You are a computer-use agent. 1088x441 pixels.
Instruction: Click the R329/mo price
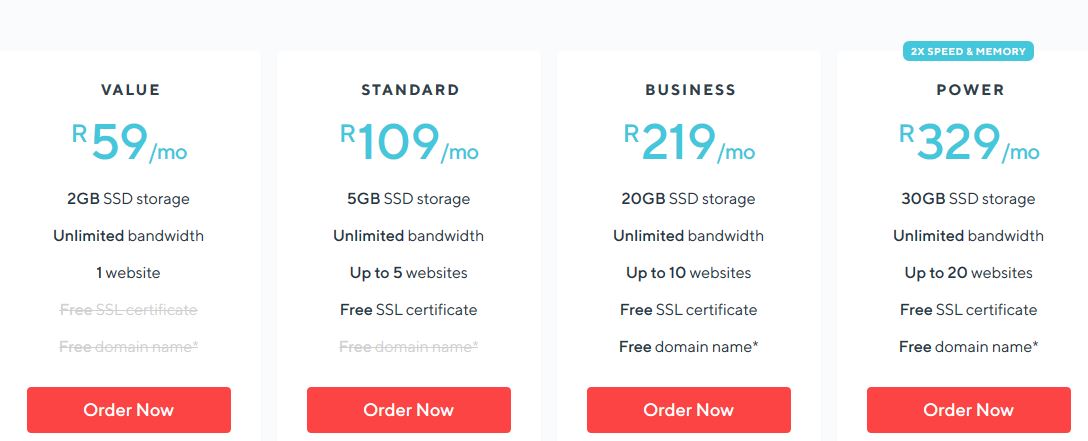[x=969, y=143]
